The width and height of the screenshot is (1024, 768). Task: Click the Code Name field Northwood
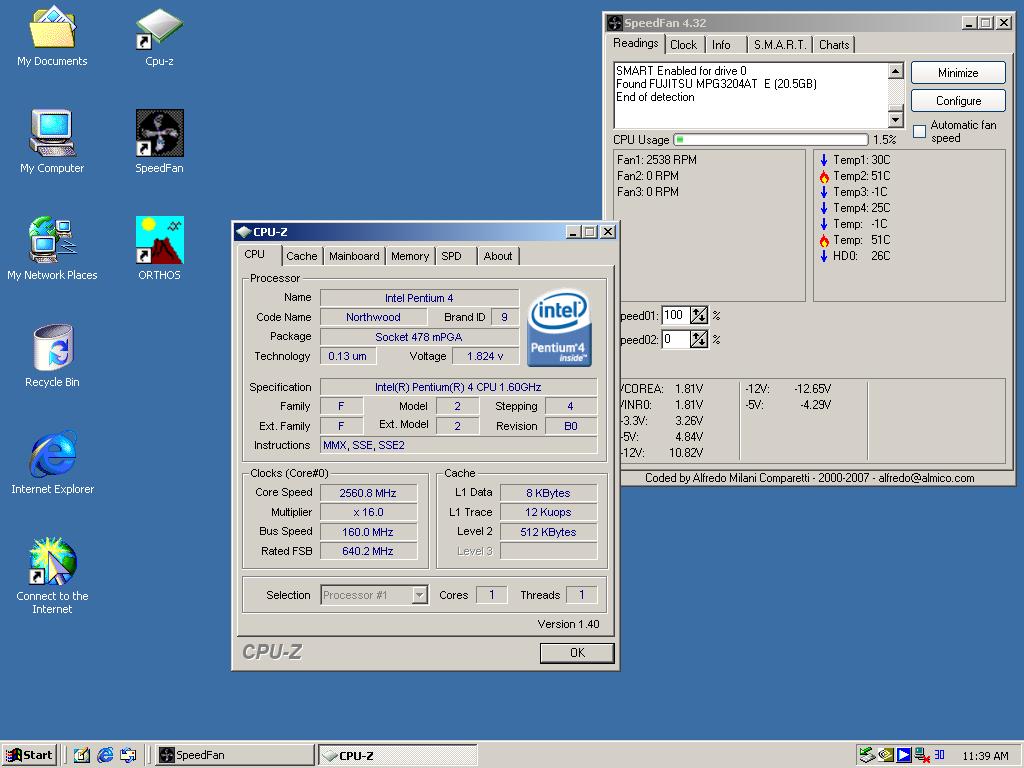click(374, 317)
